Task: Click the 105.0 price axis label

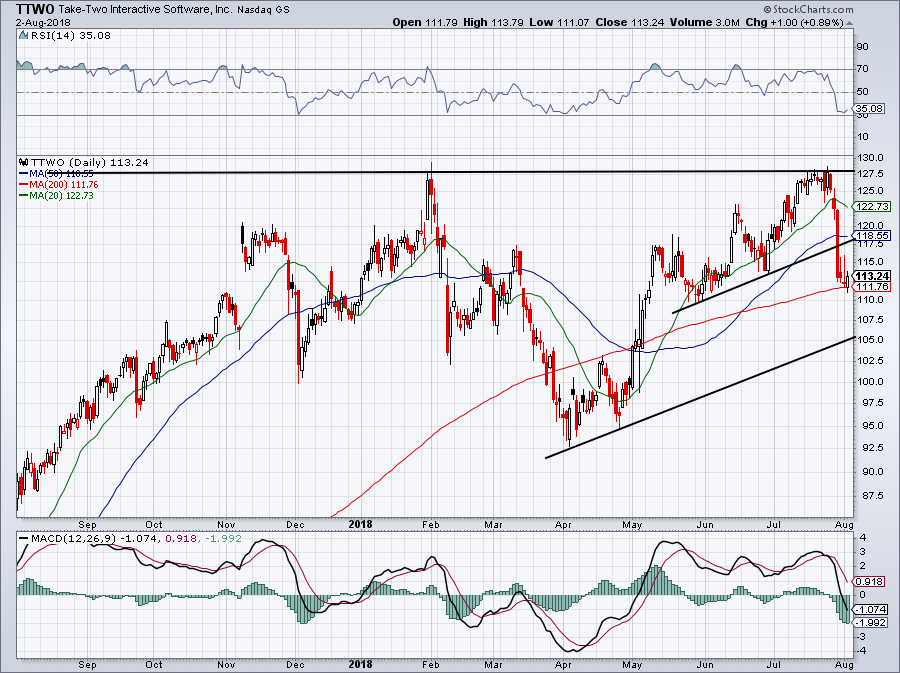Action: (x=869, y=339)
